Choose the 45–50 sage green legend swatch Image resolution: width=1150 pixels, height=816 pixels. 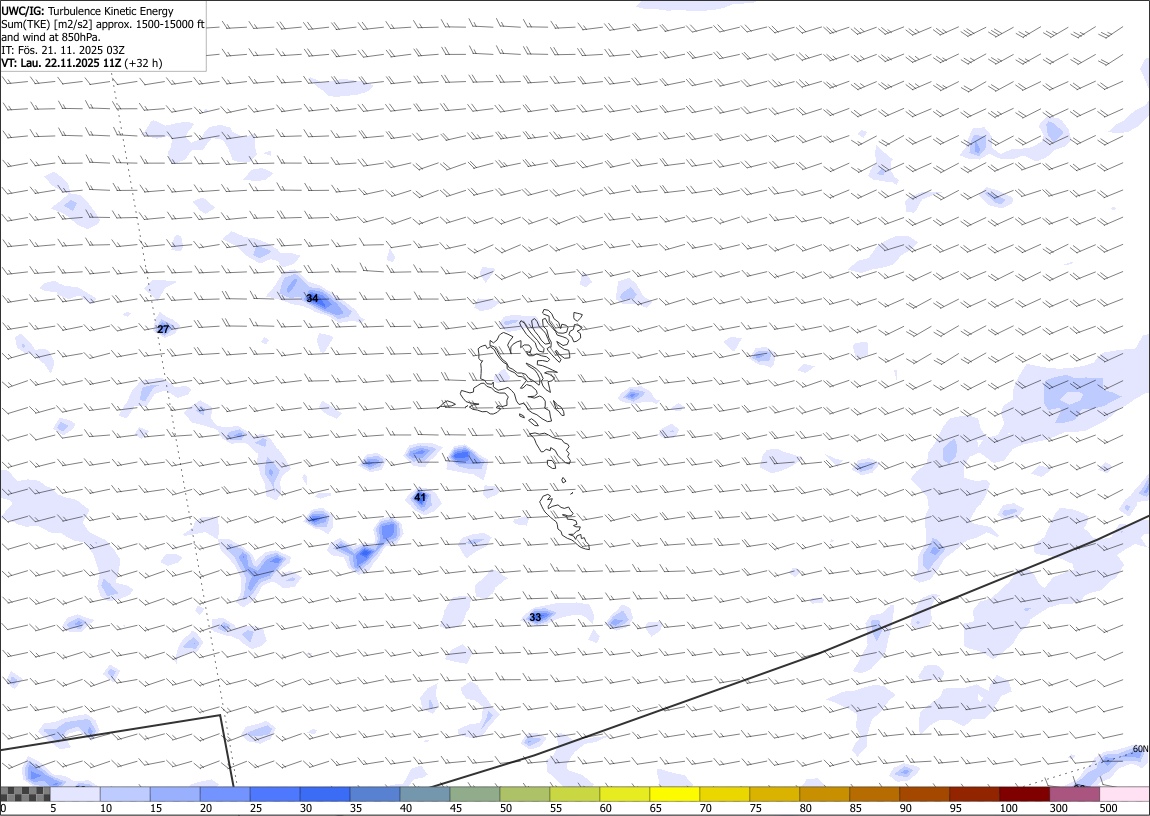(475, 794)
